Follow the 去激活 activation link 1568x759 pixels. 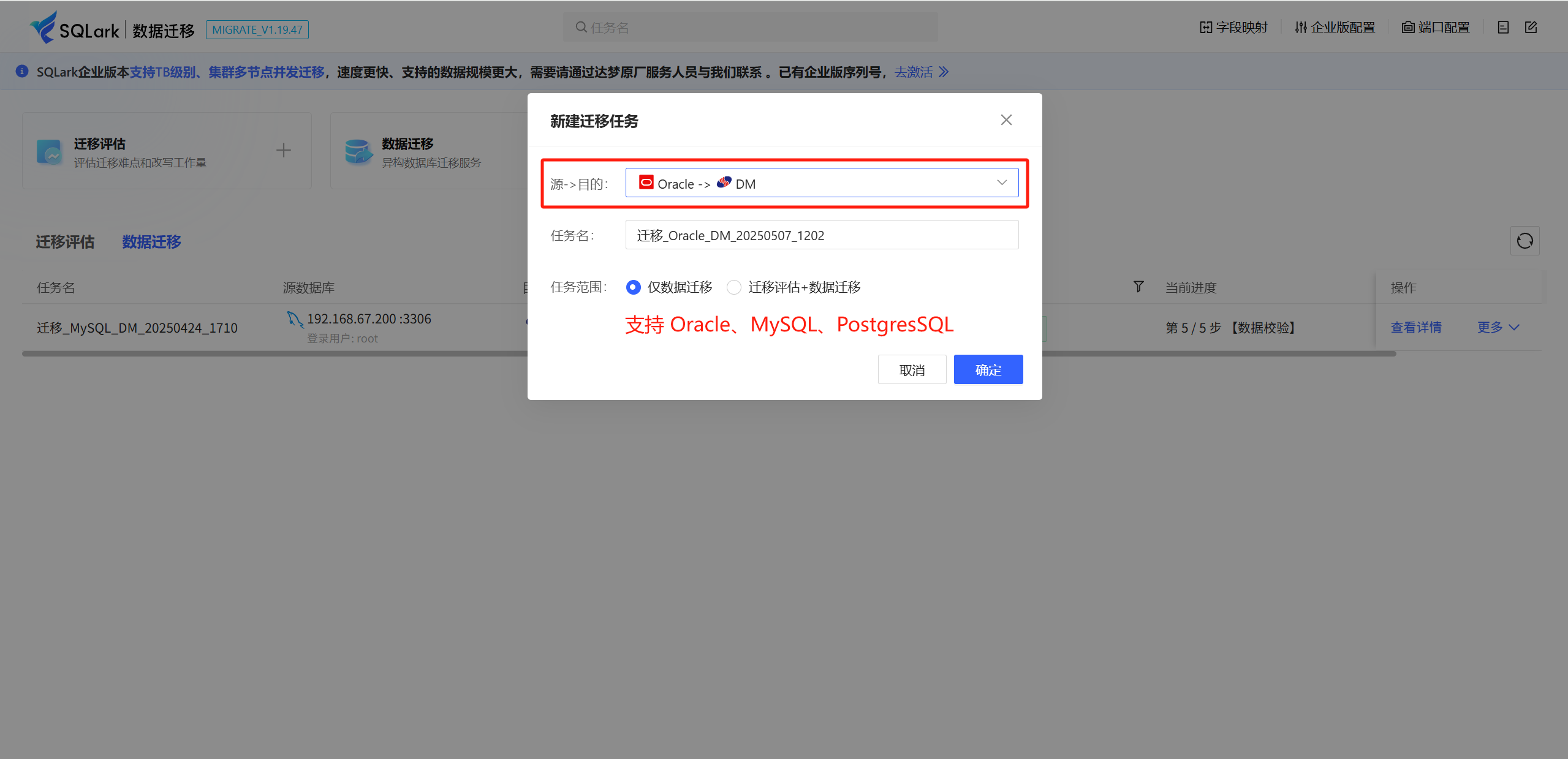pos(921,72)
